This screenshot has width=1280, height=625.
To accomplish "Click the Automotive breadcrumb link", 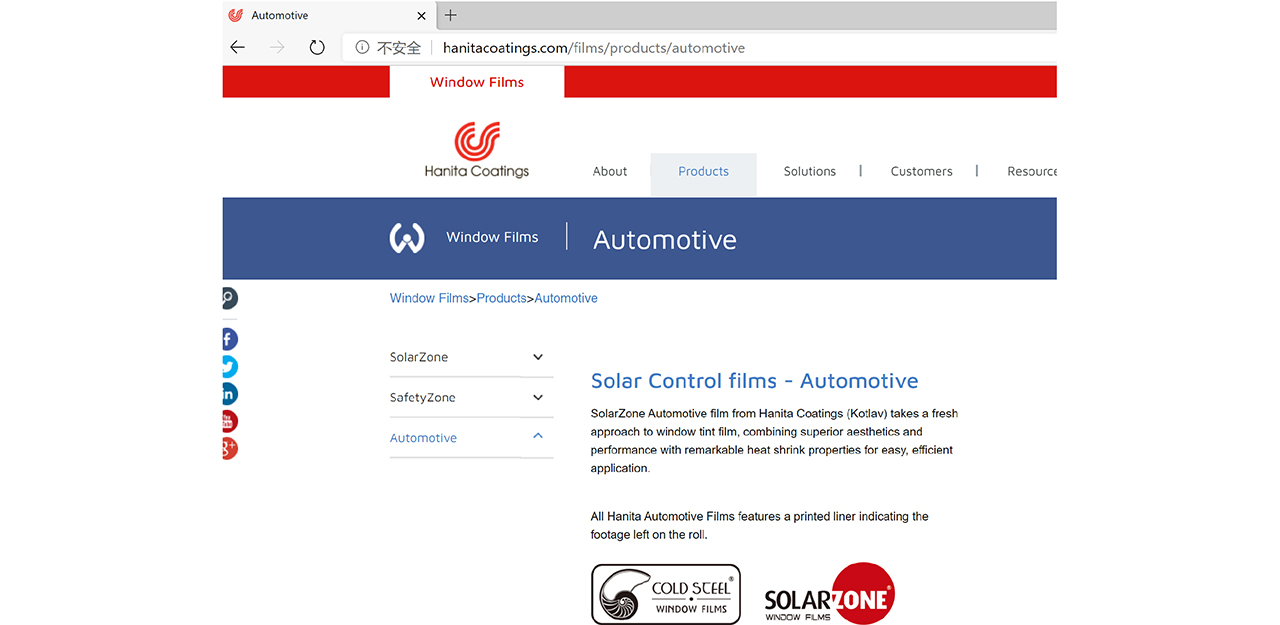I will coord(566,298).
